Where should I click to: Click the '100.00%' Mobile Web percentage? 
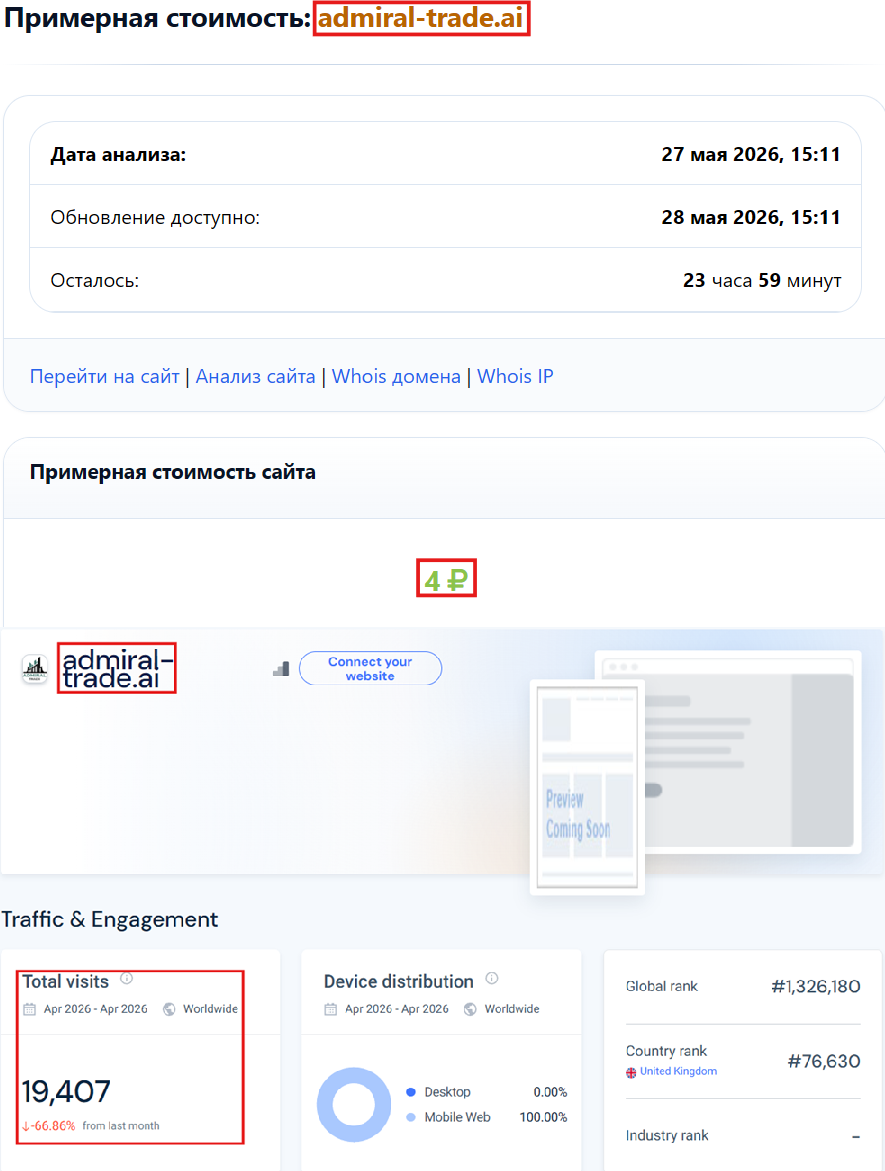pos(543,1117)
